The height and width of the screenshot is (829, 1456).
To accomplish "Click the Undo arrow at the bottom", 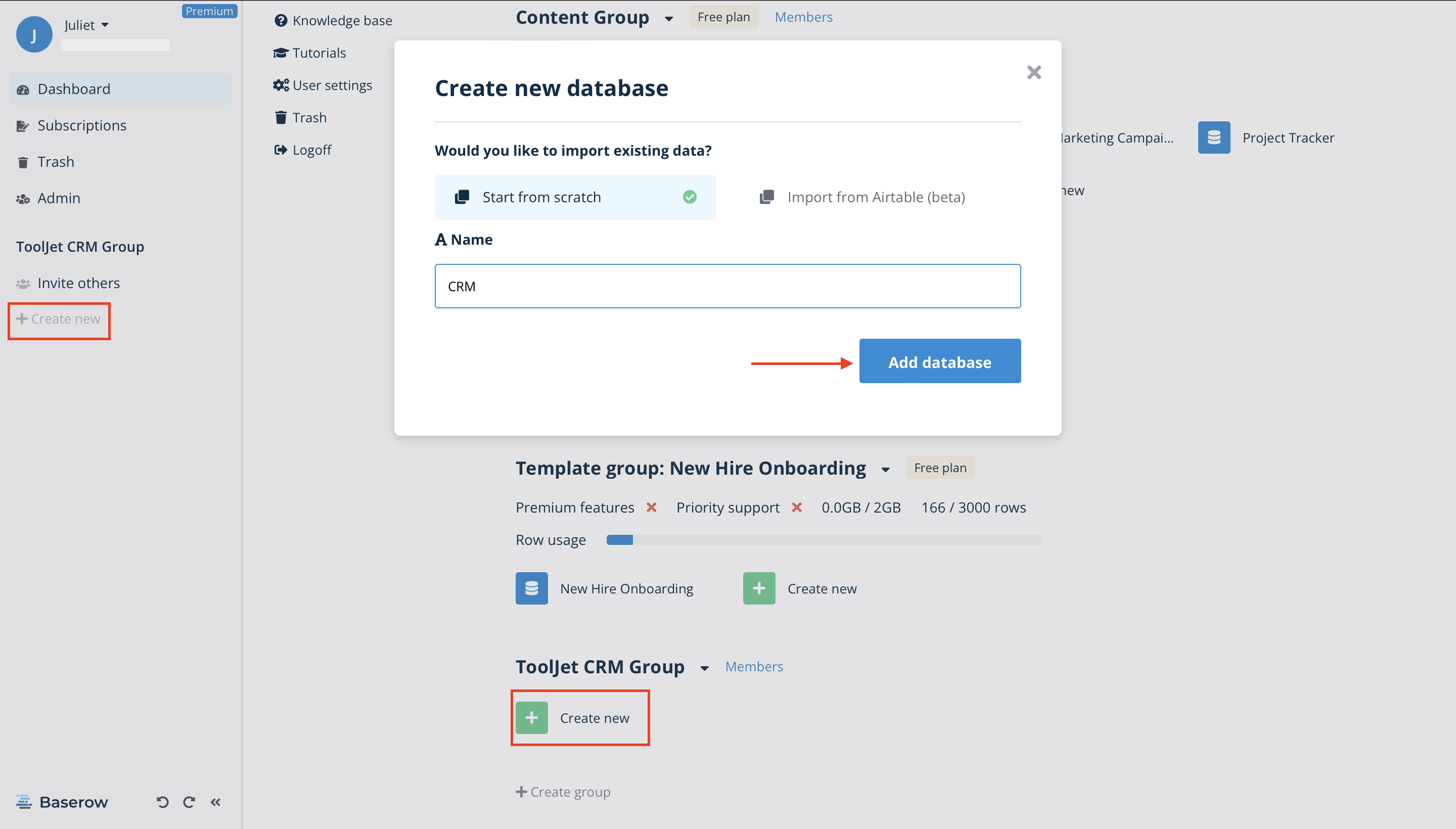I will click(162, 802).
